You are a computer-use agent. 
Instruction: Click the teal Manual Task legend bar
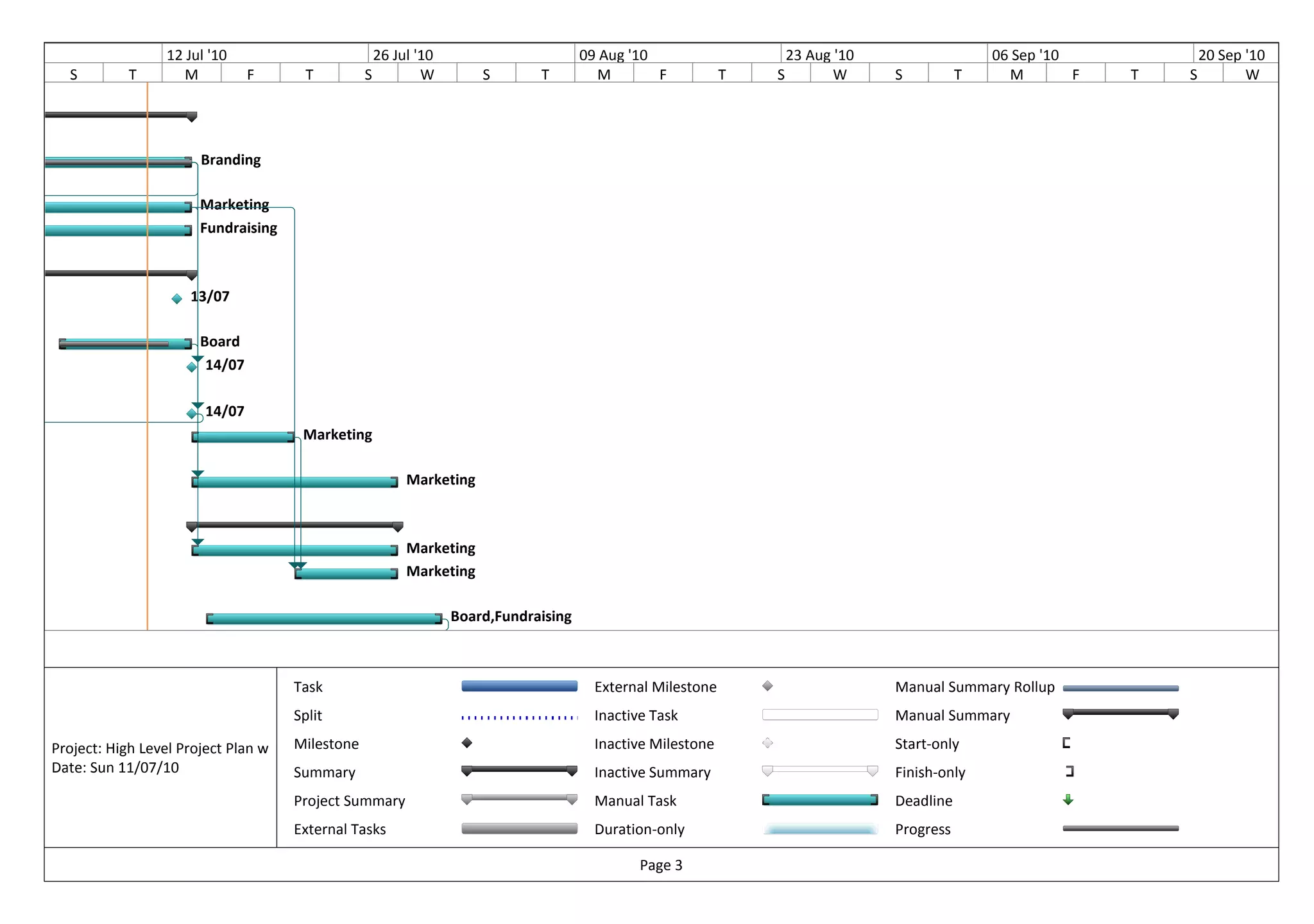point(820,800)
